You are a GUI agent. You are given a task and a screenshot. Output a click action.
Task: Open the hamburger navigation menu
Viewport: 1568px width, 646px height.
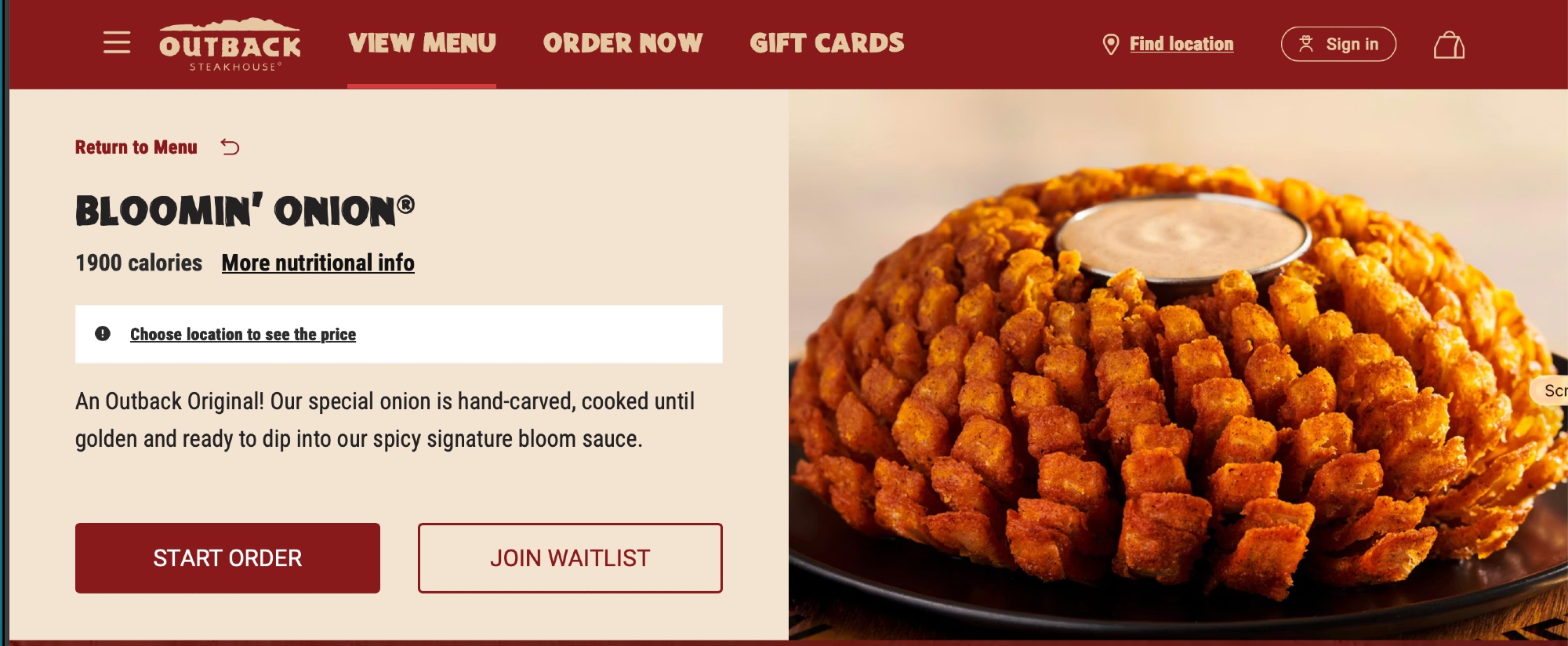click(x=117, y=42)
